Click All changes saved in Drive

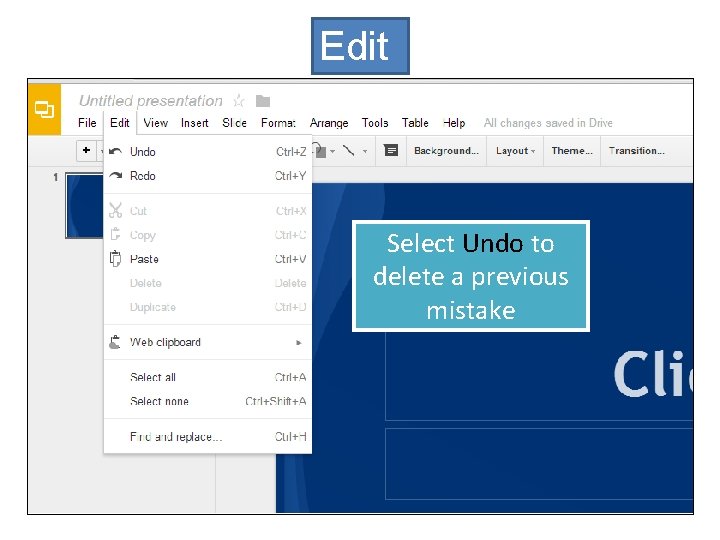tap(548, 123)
